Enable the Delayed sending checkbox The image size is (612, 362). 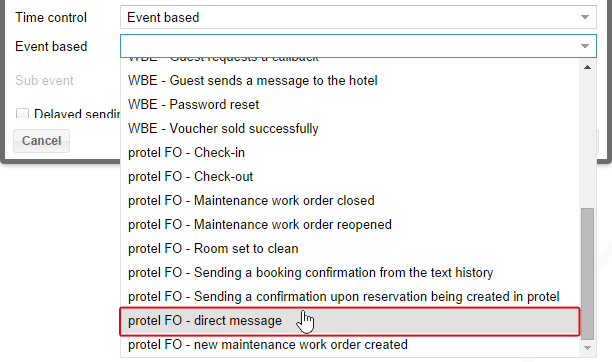[x=22, y=114]
